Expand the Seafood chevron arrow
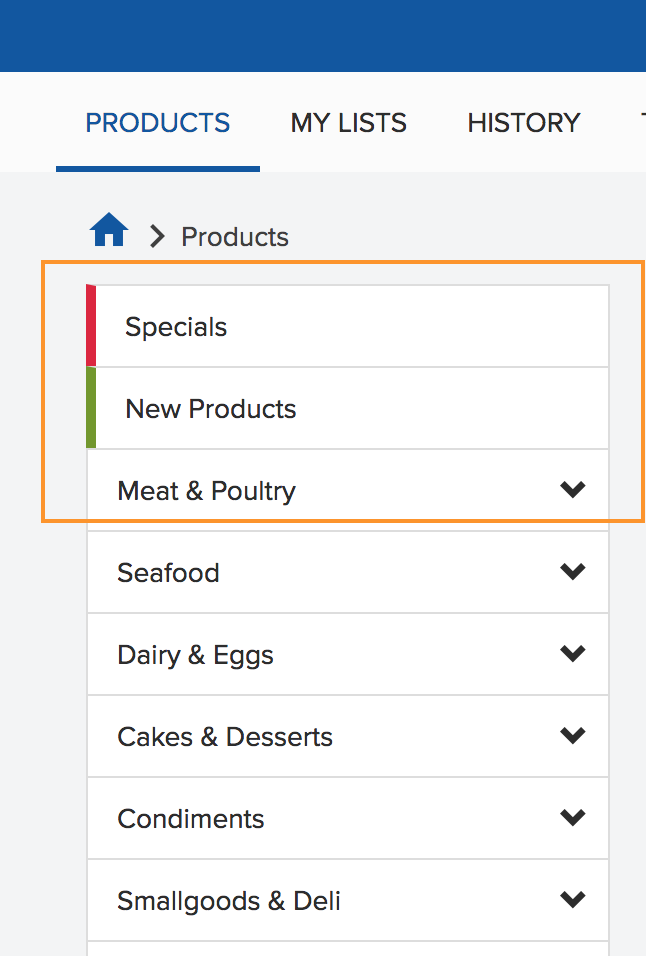Image resolution: width=646 pixels, height=956 pixels. click(x=572, y=572)
